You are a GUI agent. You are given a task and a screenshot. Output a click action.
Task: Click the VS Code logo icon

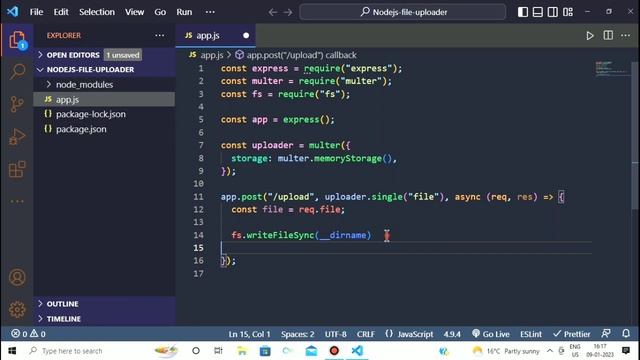[13, 11]
